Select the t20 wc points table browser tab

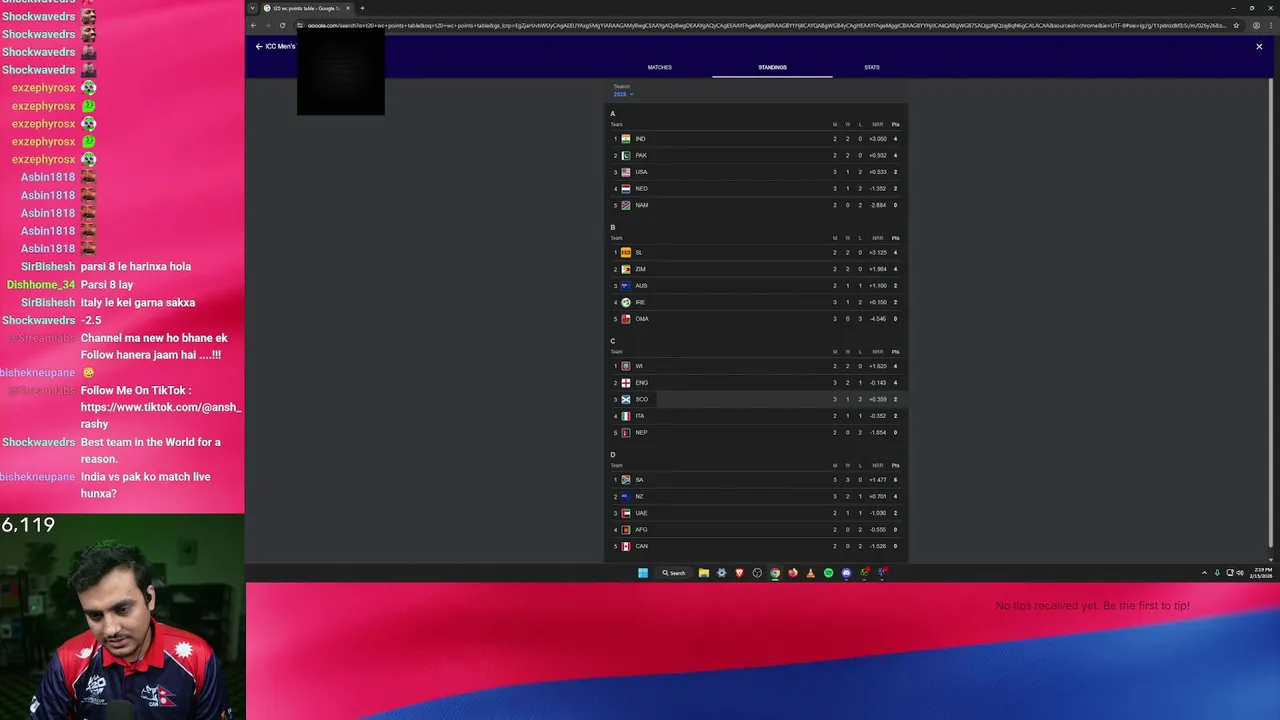[x=307, y=8]
